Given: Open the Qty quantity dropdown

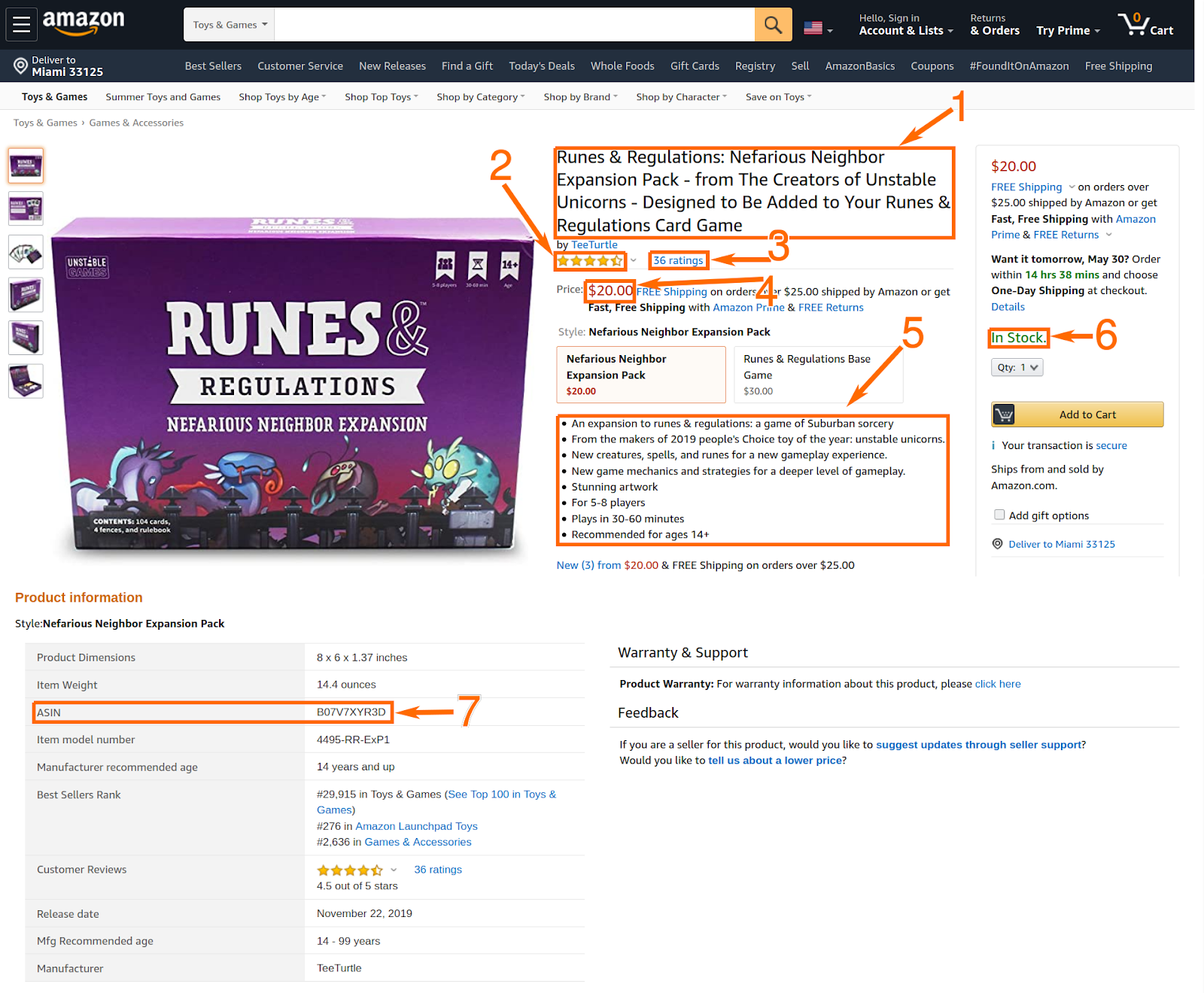Looking at the screenshot, I should pyautogui.click(x=1017, y=367).
